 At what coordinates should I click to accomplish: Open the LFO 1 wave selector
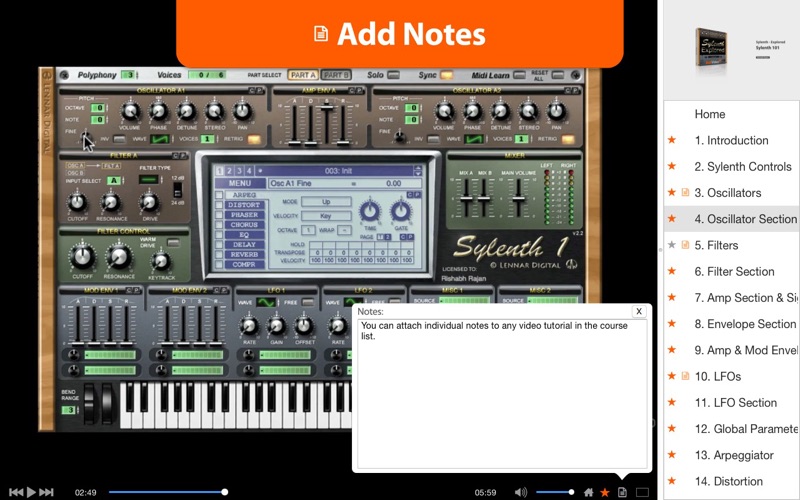tap(266, 302)
